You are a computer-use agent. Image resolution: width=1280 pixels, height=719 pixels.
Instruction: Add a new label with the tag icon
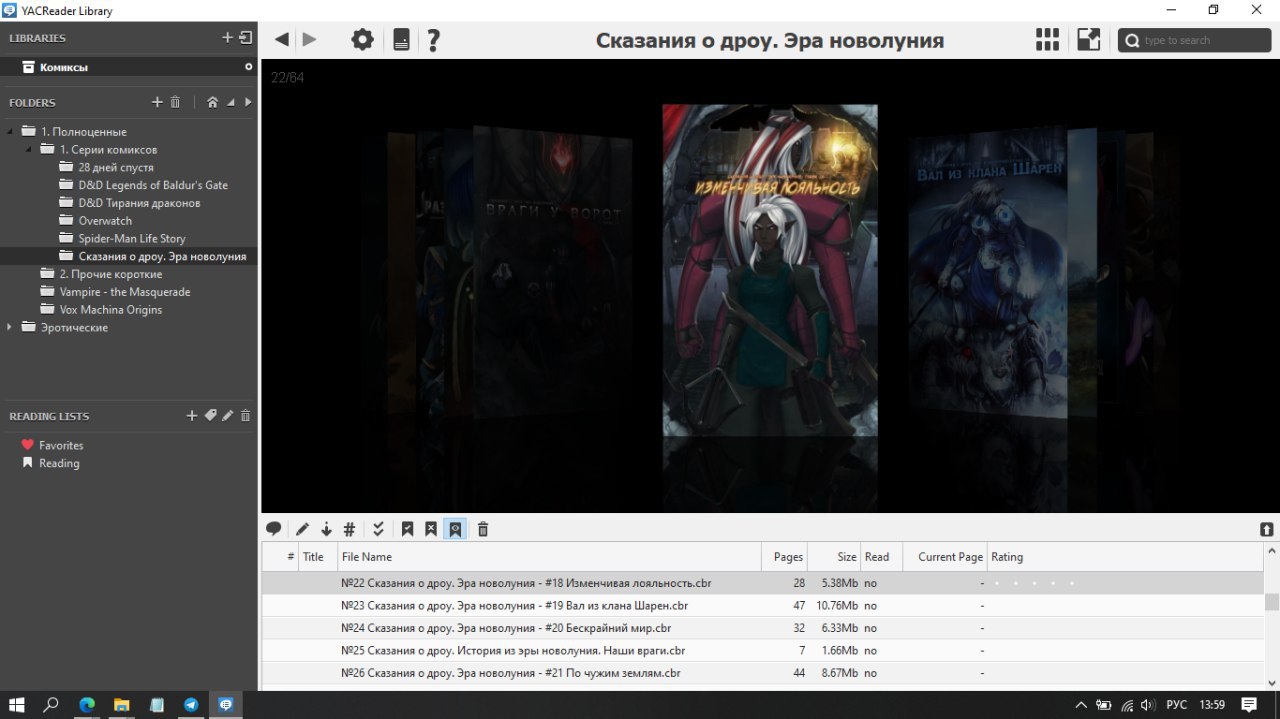point(210,416)
